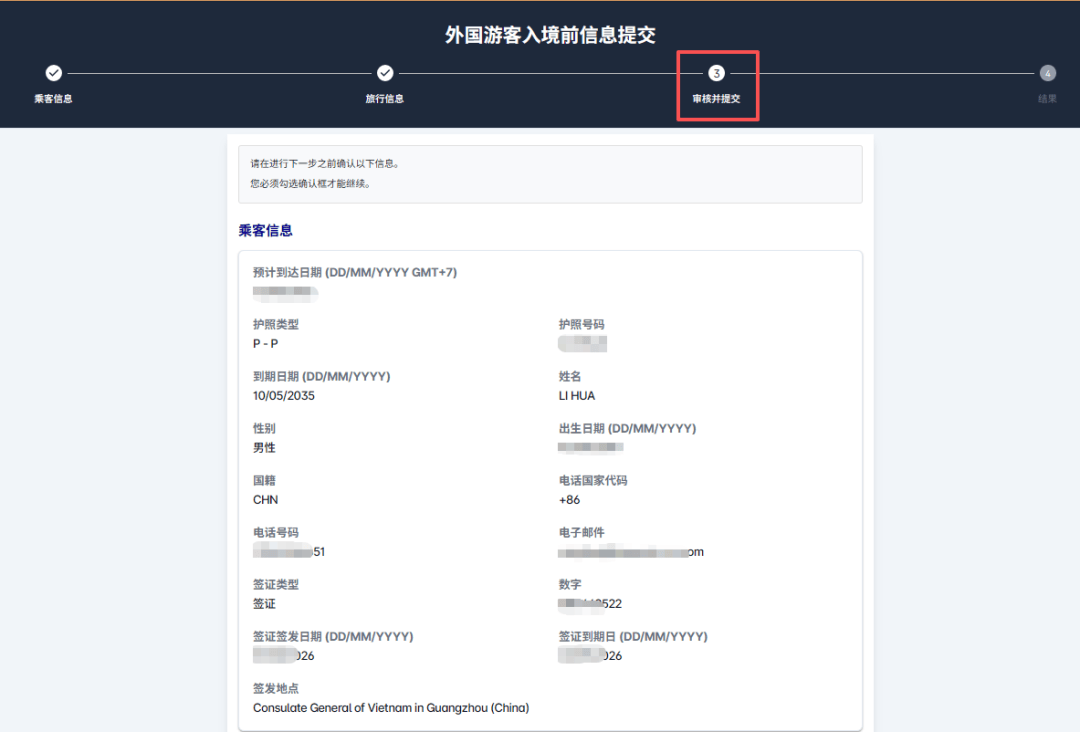Viewport: 1080px width, 732px height.
Task: Click the 性别 label
Action: pyautogui.click(x=264, y=428)
